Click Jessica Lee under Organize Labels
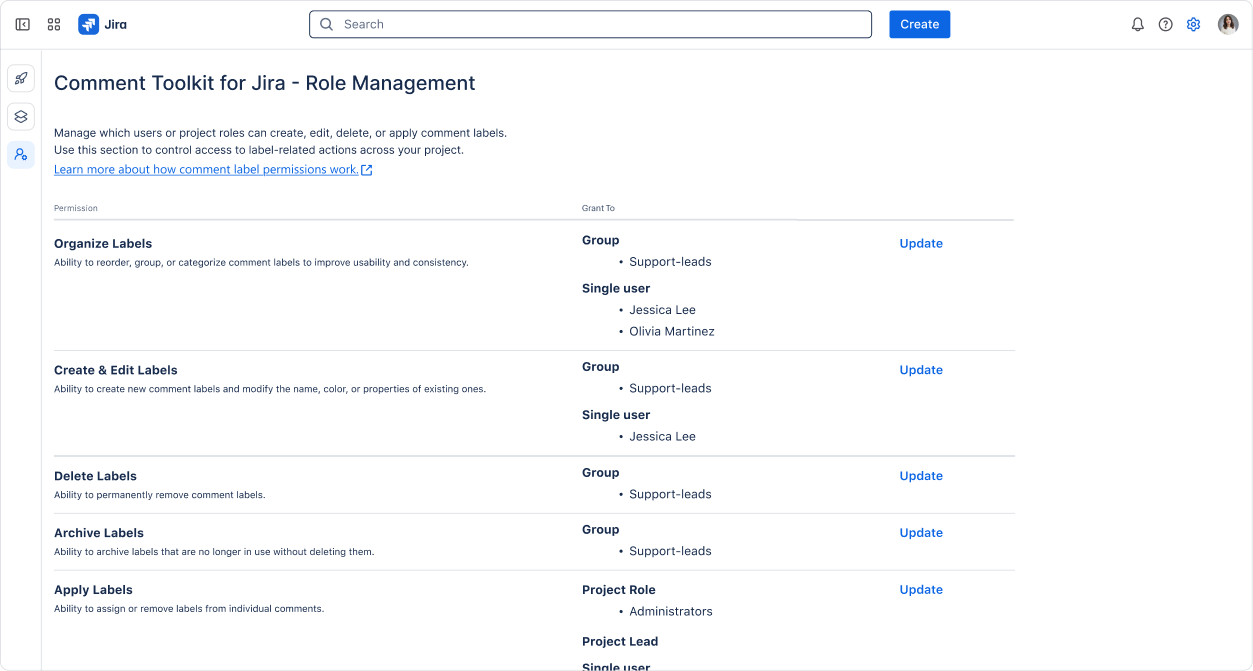Screen dimensions: 1253x671 pos(662,310)
